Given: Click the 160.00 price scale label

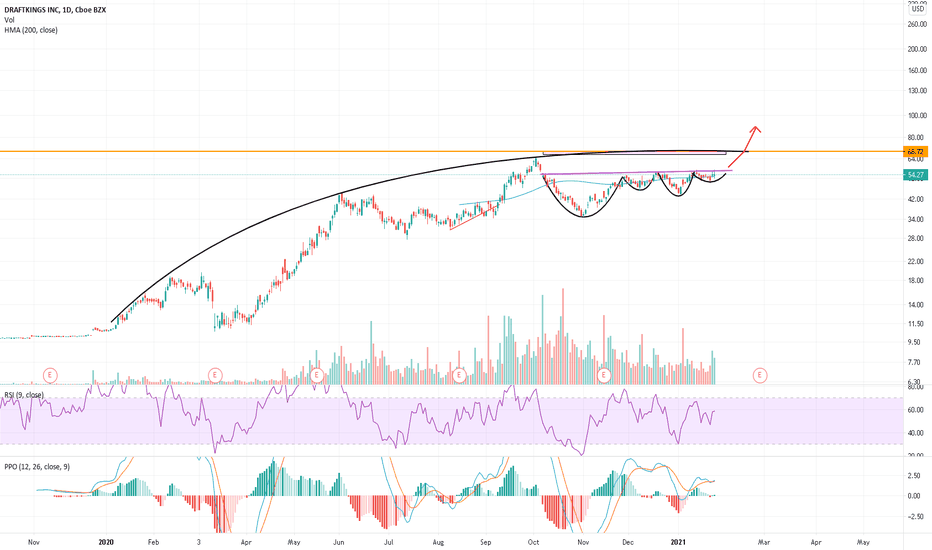Looking at the screenshot, I should click(917, 71).
